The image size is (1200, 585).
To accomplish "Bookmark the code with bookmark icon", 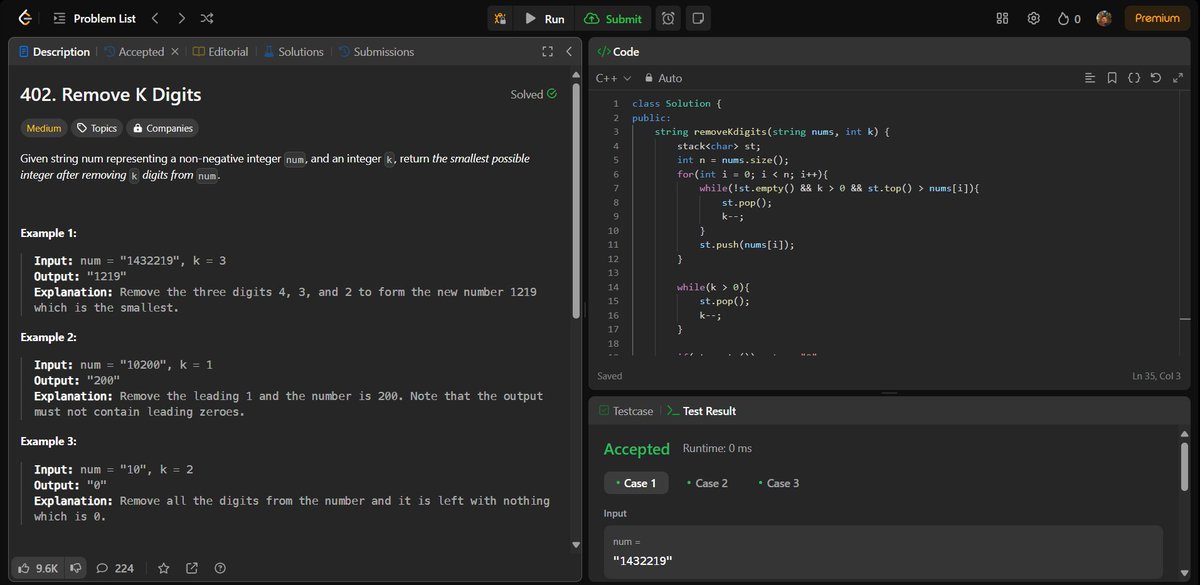I will tap(1112, 78).
